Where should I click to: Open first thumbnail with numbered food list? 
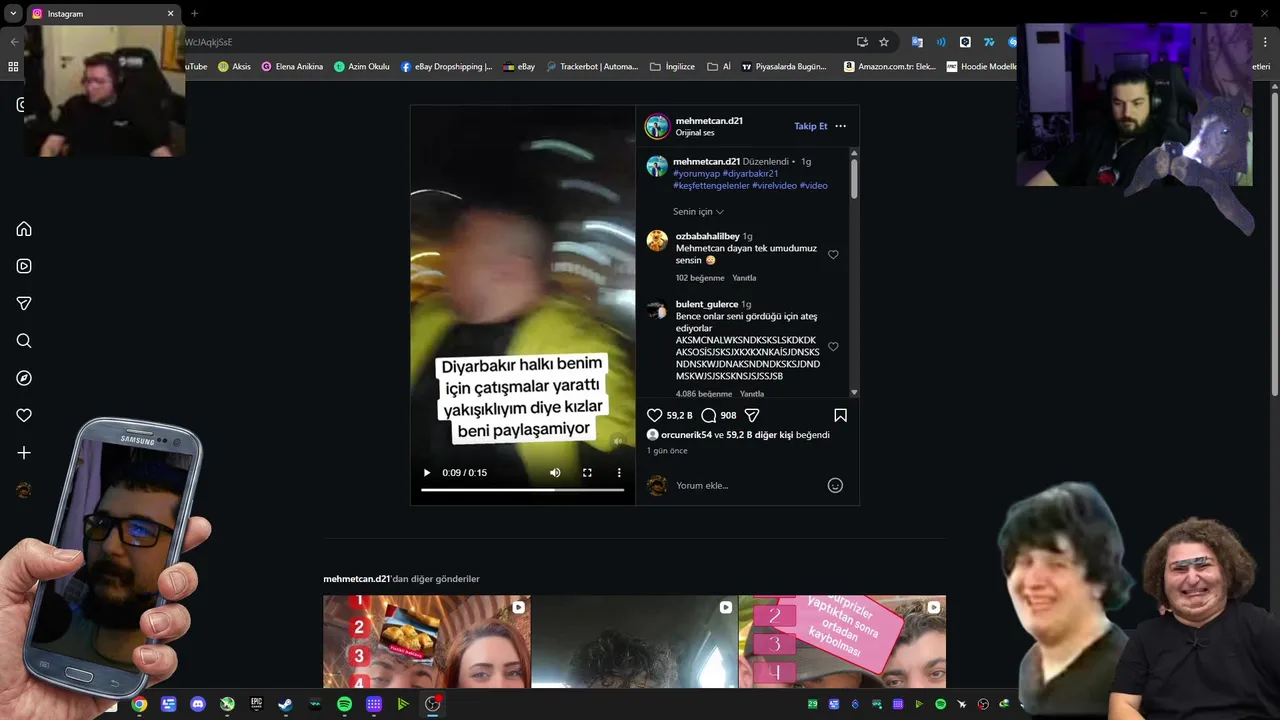[x=426, y=642]
